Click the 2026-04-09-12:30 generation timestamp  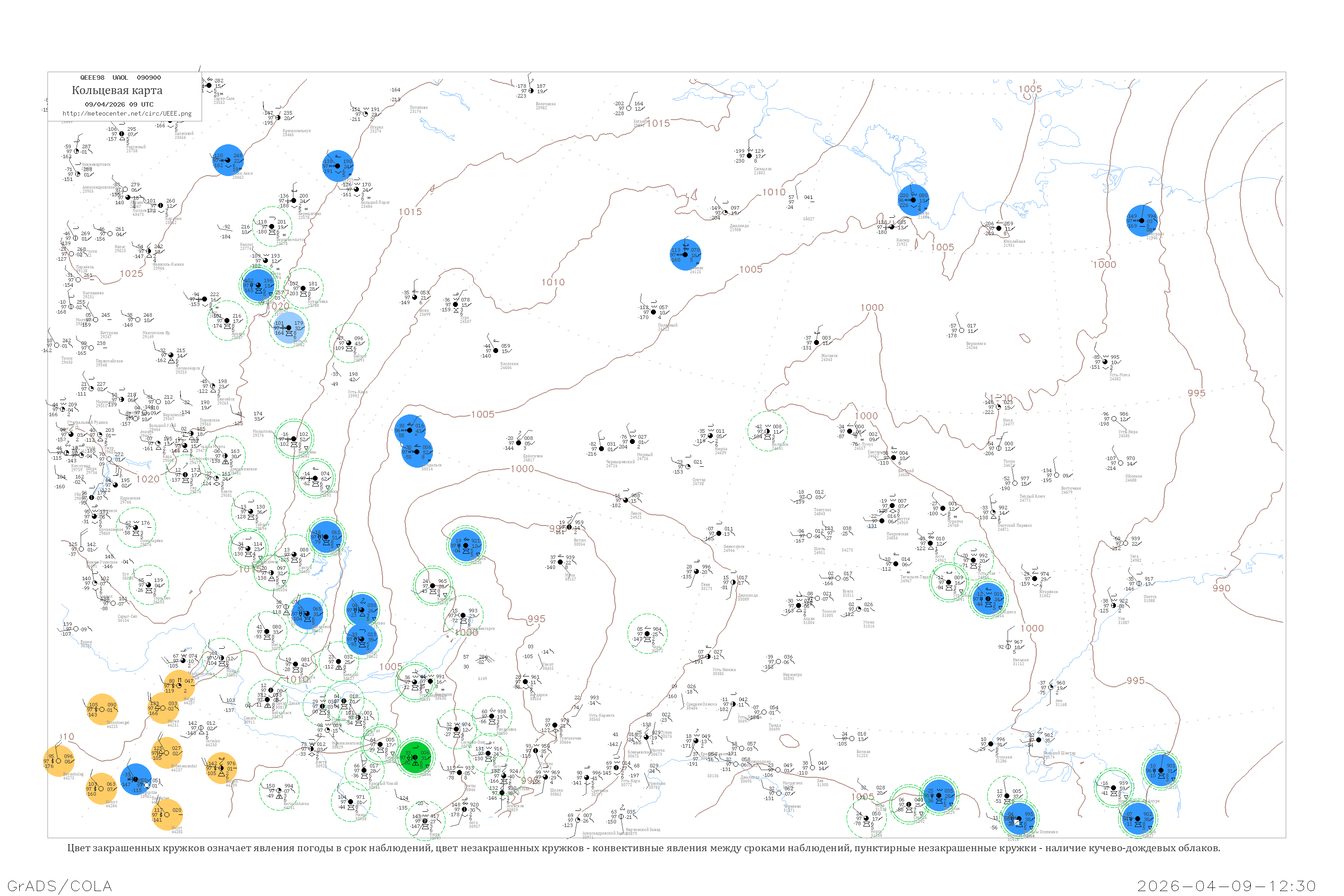tap(1226, 886)
